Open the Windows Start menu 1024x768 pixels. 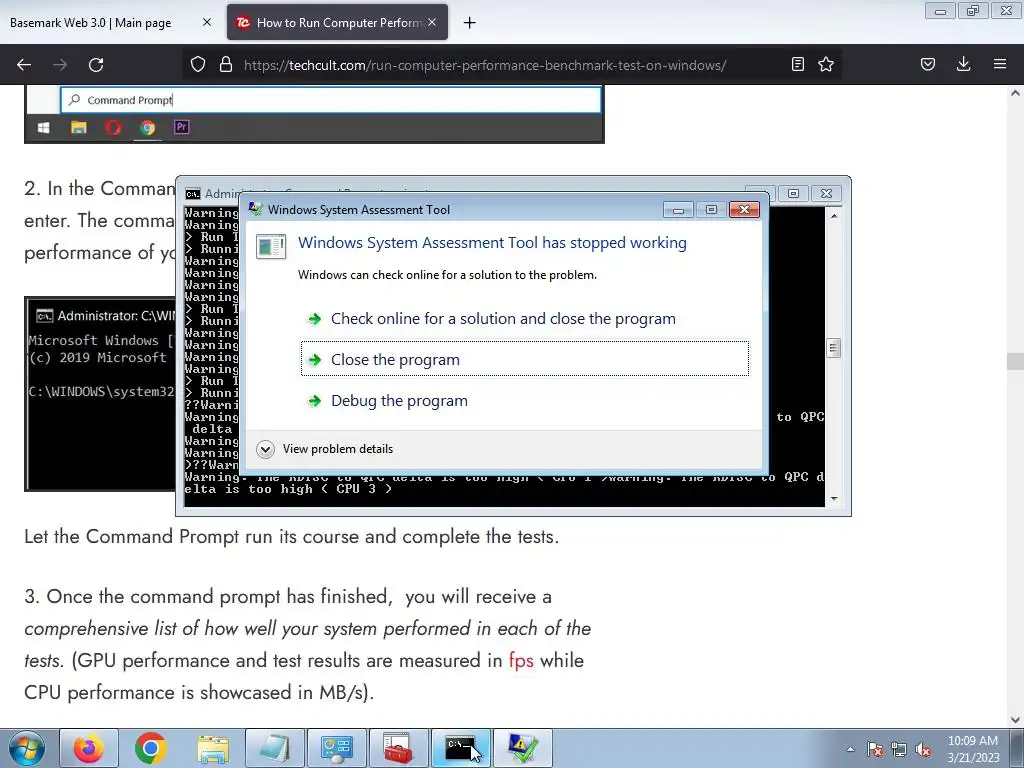click(x=27, y=748)
